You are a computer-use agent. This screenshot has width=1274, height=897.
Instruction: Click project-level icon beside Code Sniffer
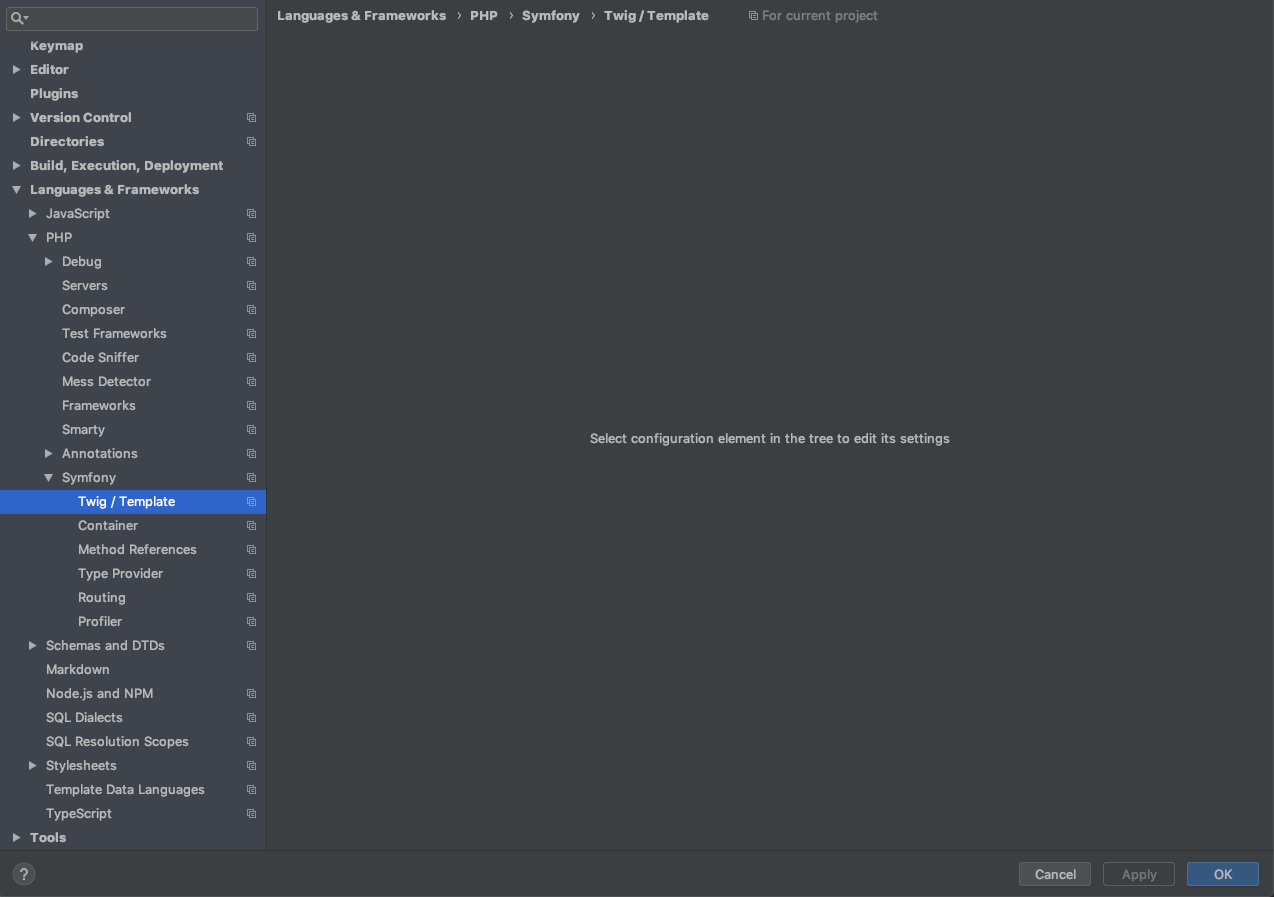tap(251, 358)
